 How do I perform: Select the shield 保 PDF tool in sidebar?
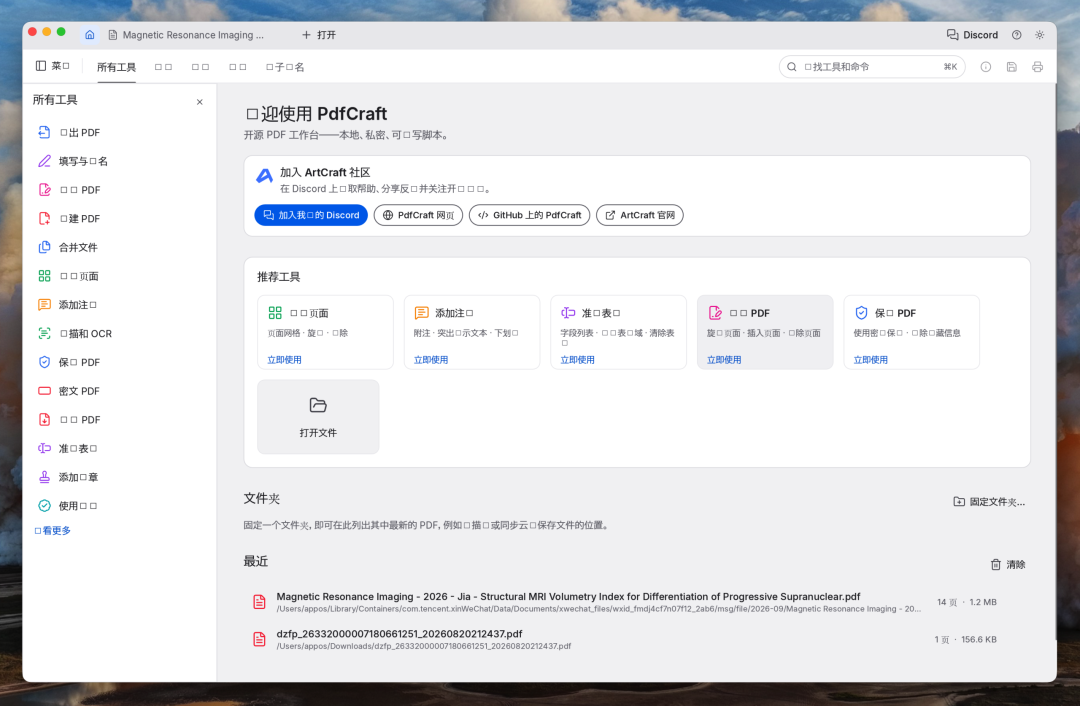point(121,362)
